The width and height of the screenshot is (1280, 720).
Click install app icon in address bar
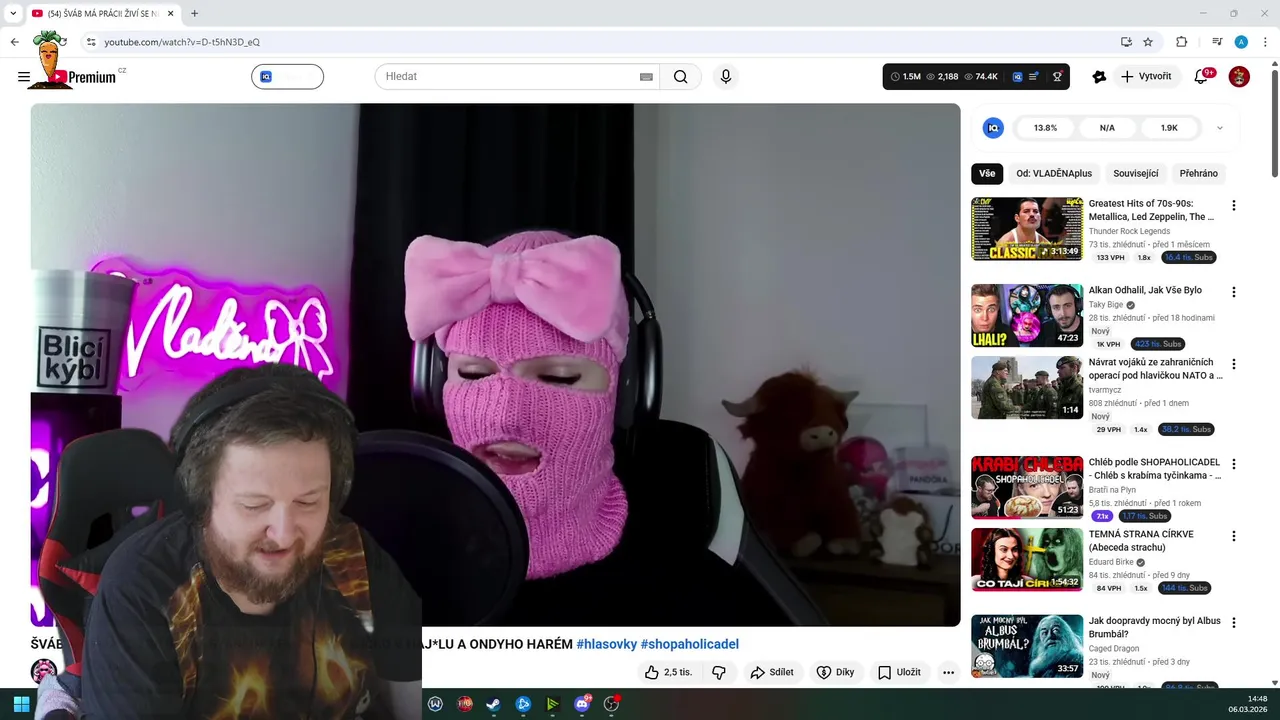[1126, 42]
